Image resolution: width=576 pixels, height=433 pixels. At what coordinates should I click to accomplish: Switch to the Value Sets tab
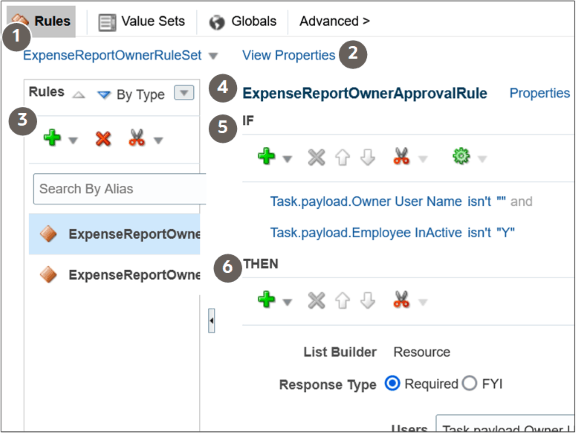(x=142, y=21)
